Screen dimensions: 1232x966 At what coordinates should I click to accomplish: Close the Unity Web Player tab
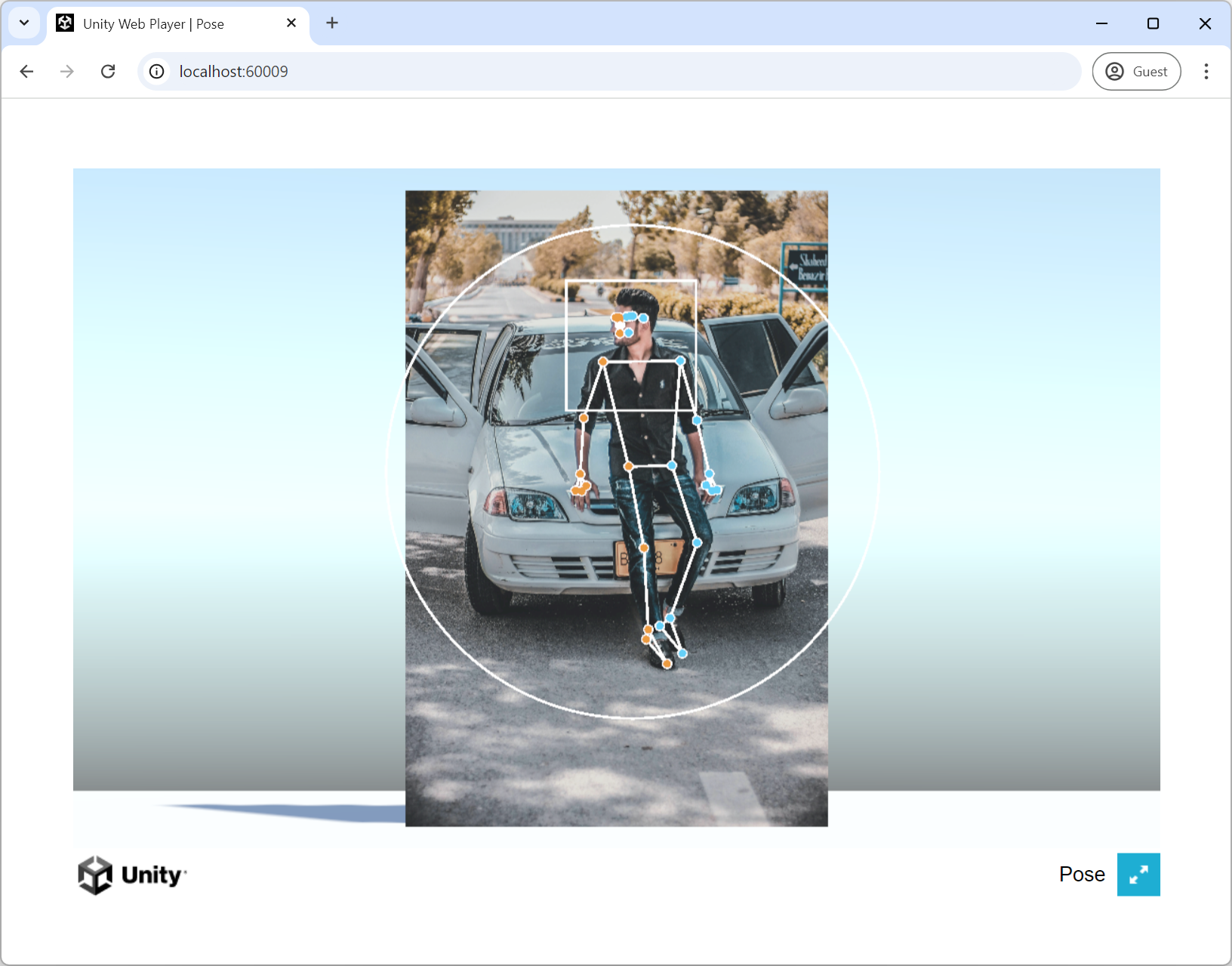(x=291, y=23)
